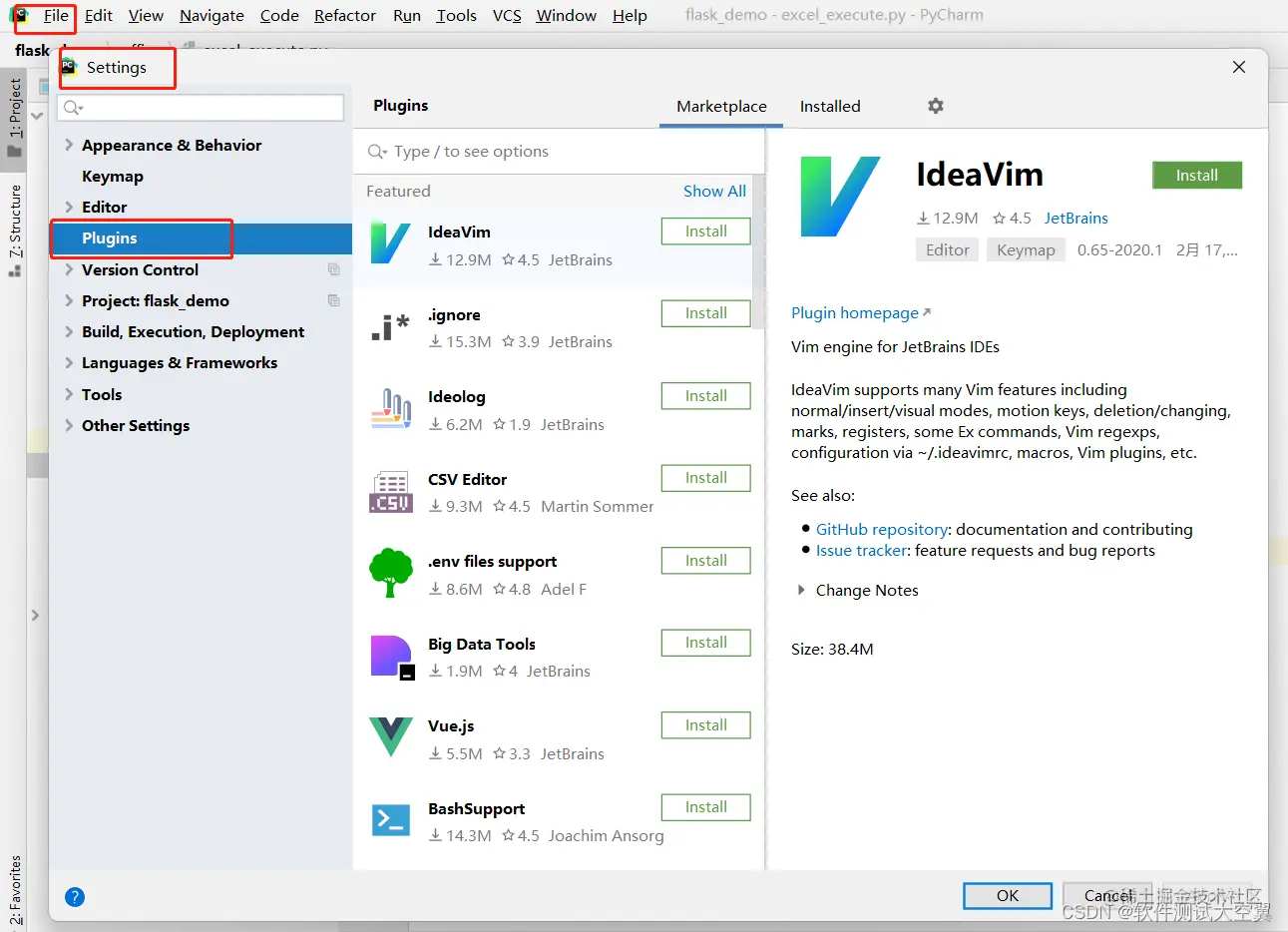Image resolution: width=1288 pixels, height=932 pixels.
Task: Switch to the Installed tab
Action: [x=830, y=106]
